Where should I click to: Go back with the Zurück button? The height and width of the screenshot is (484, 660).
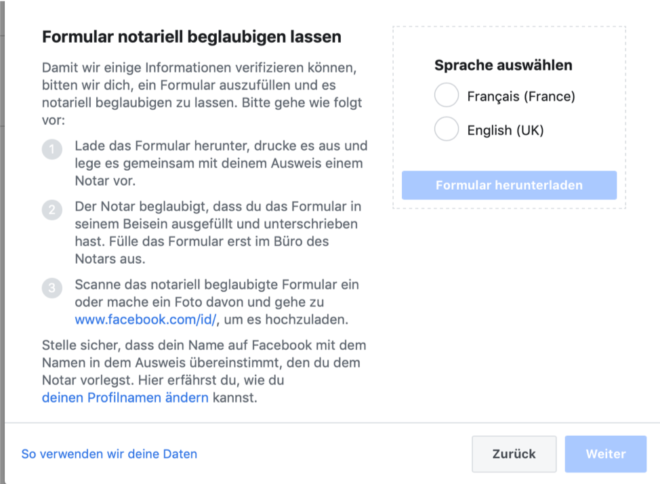(514, 454)
